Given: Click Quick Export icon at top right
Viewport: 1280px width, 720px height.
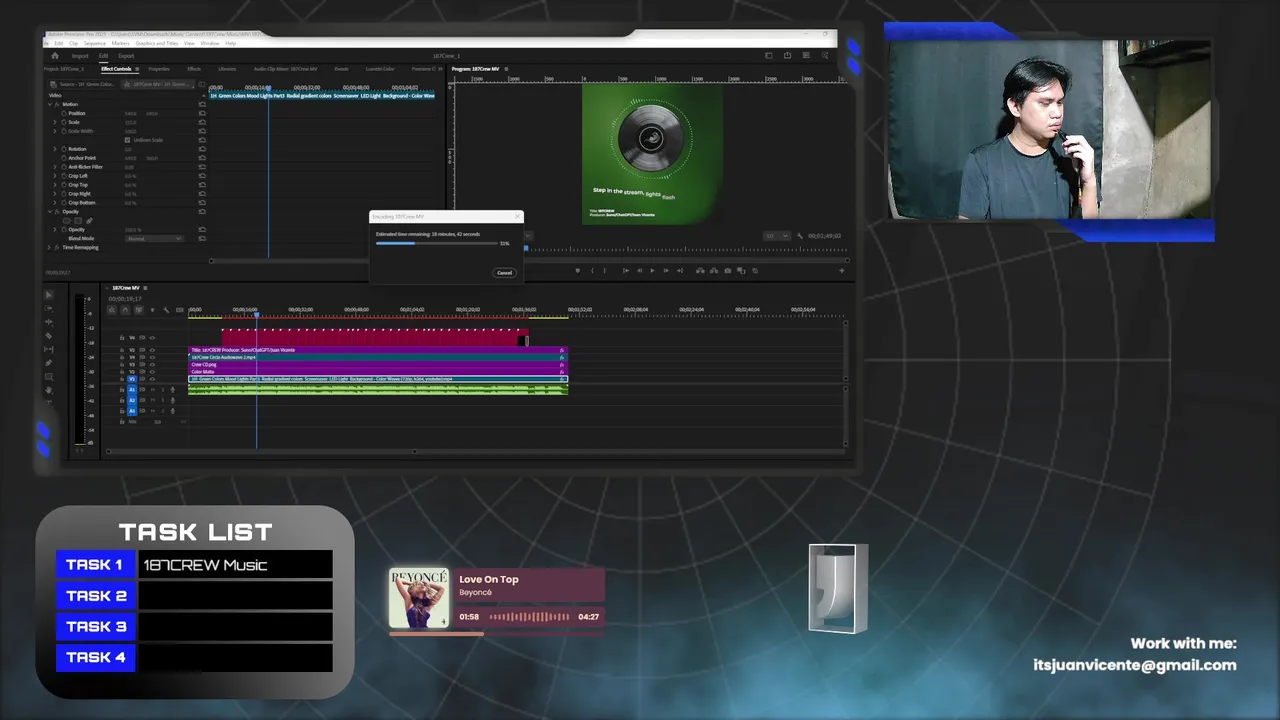Looking at the screenshot, I should 787,55.
